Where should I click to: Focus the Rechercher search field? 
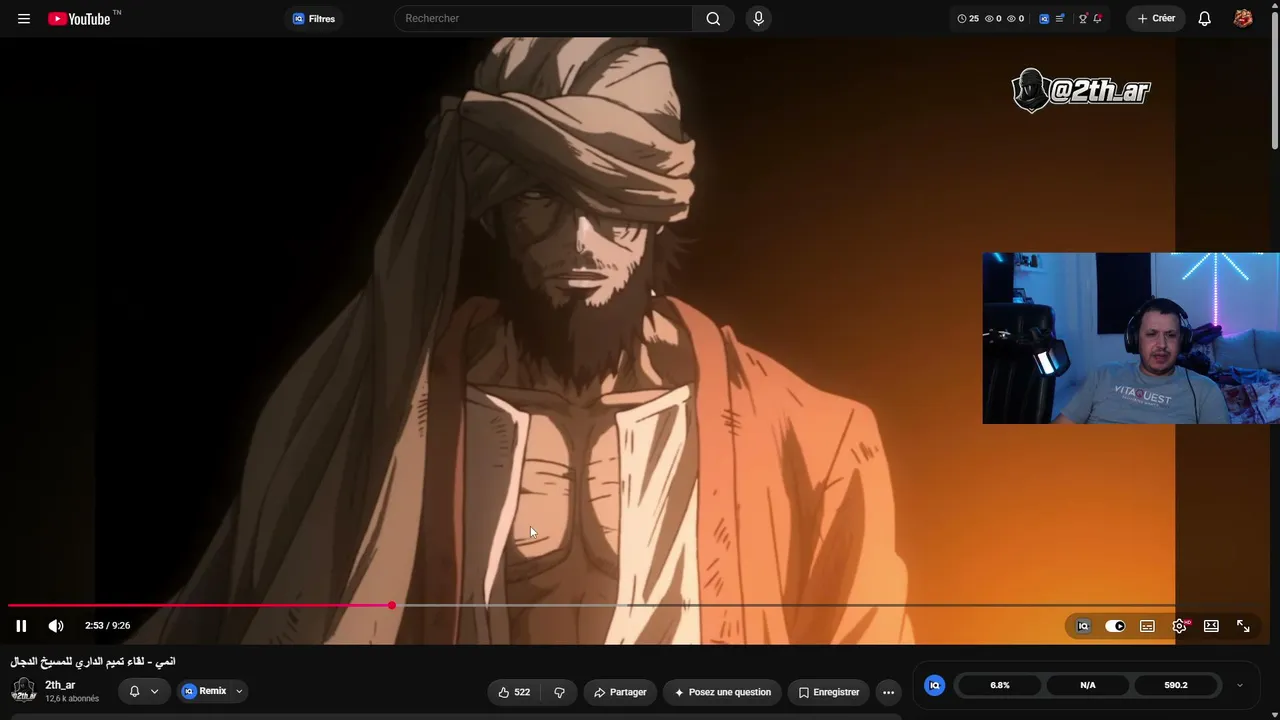[543, 19]
